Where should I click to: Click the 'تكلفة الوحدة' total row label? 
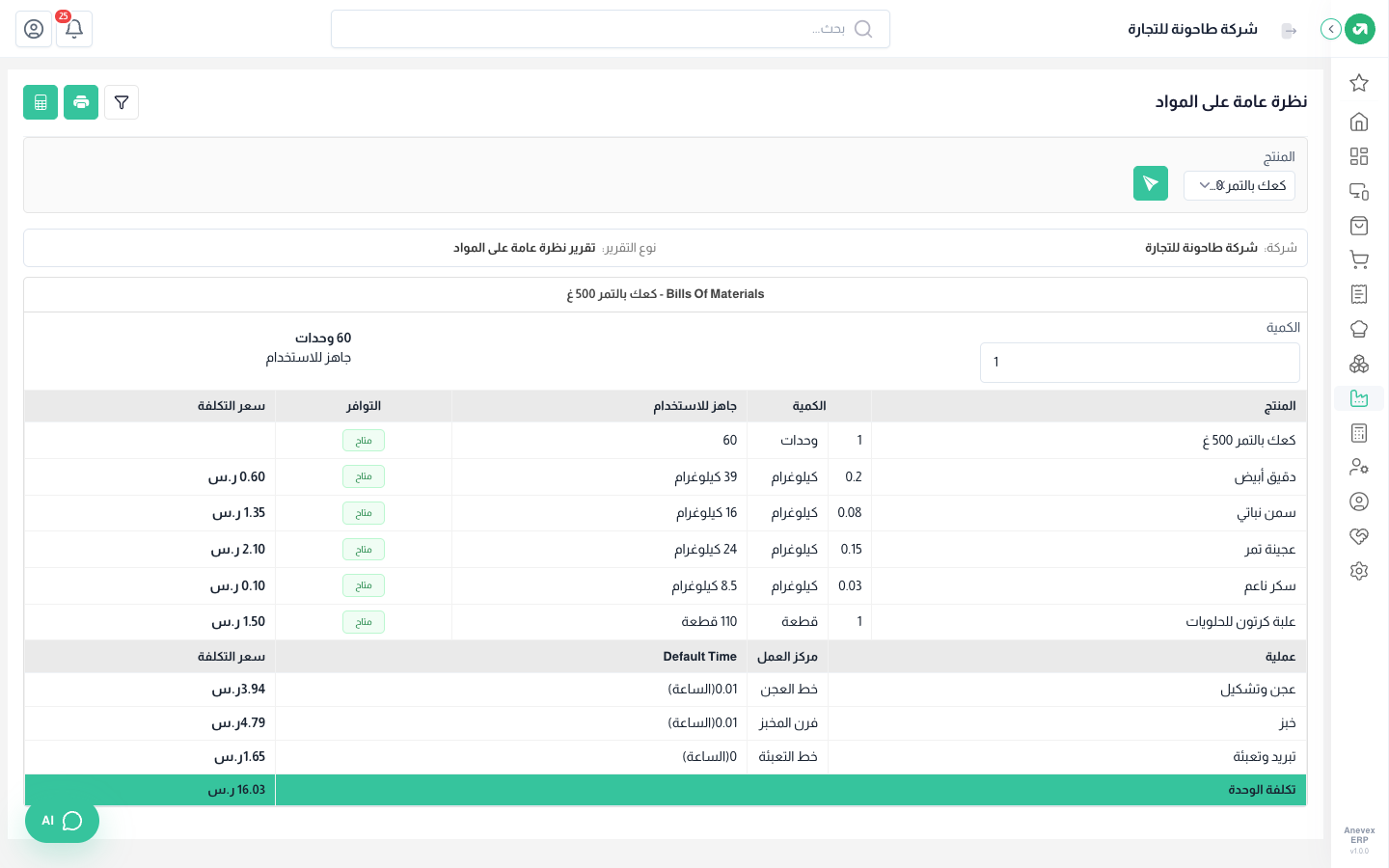(x=1262, y=790)
